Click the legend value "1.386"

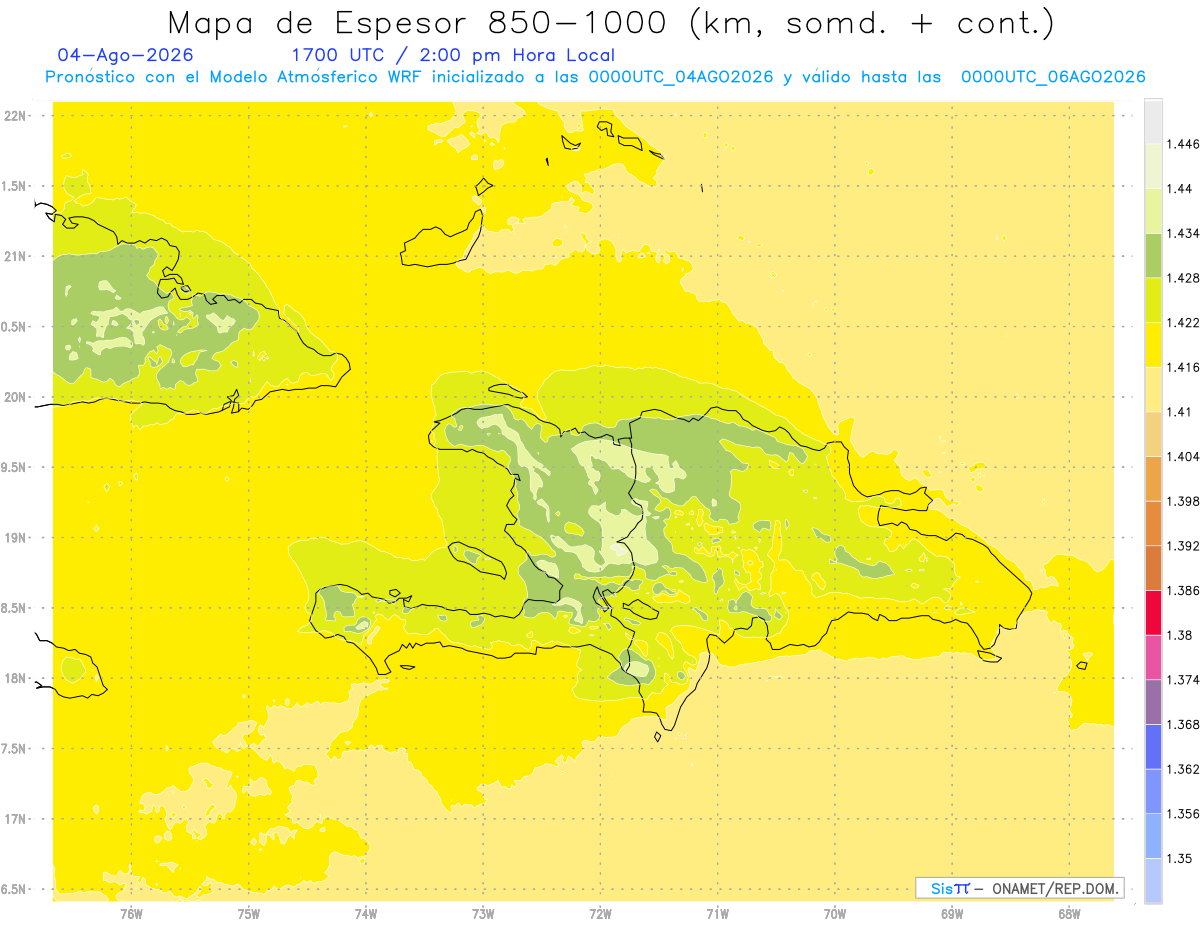pos(1185,591)
